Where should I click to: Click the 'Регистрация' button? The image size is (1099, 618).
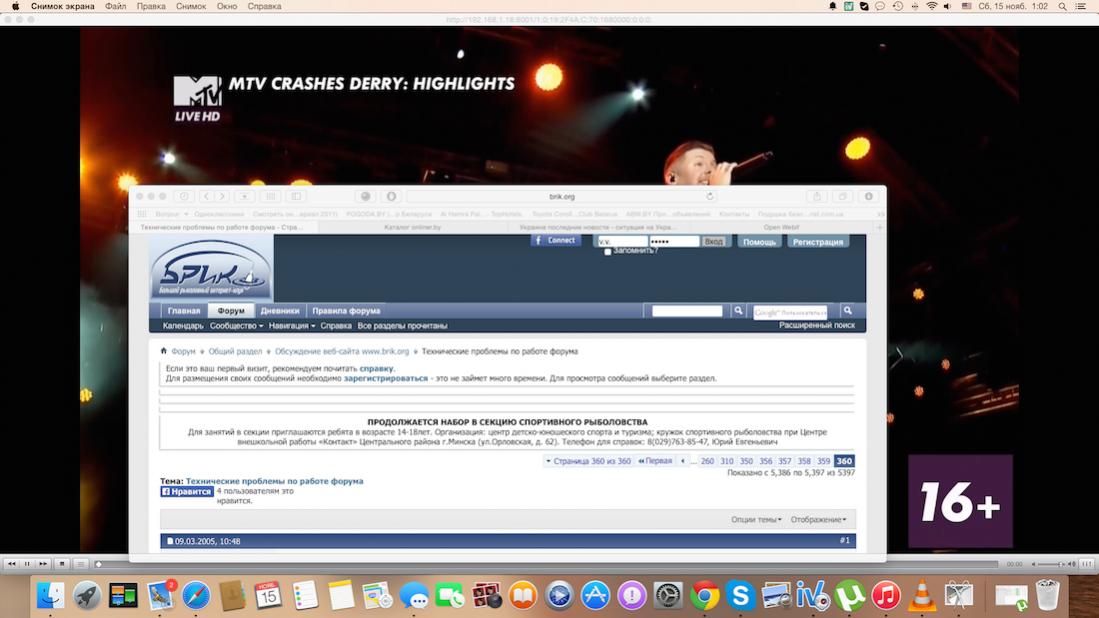817,242
